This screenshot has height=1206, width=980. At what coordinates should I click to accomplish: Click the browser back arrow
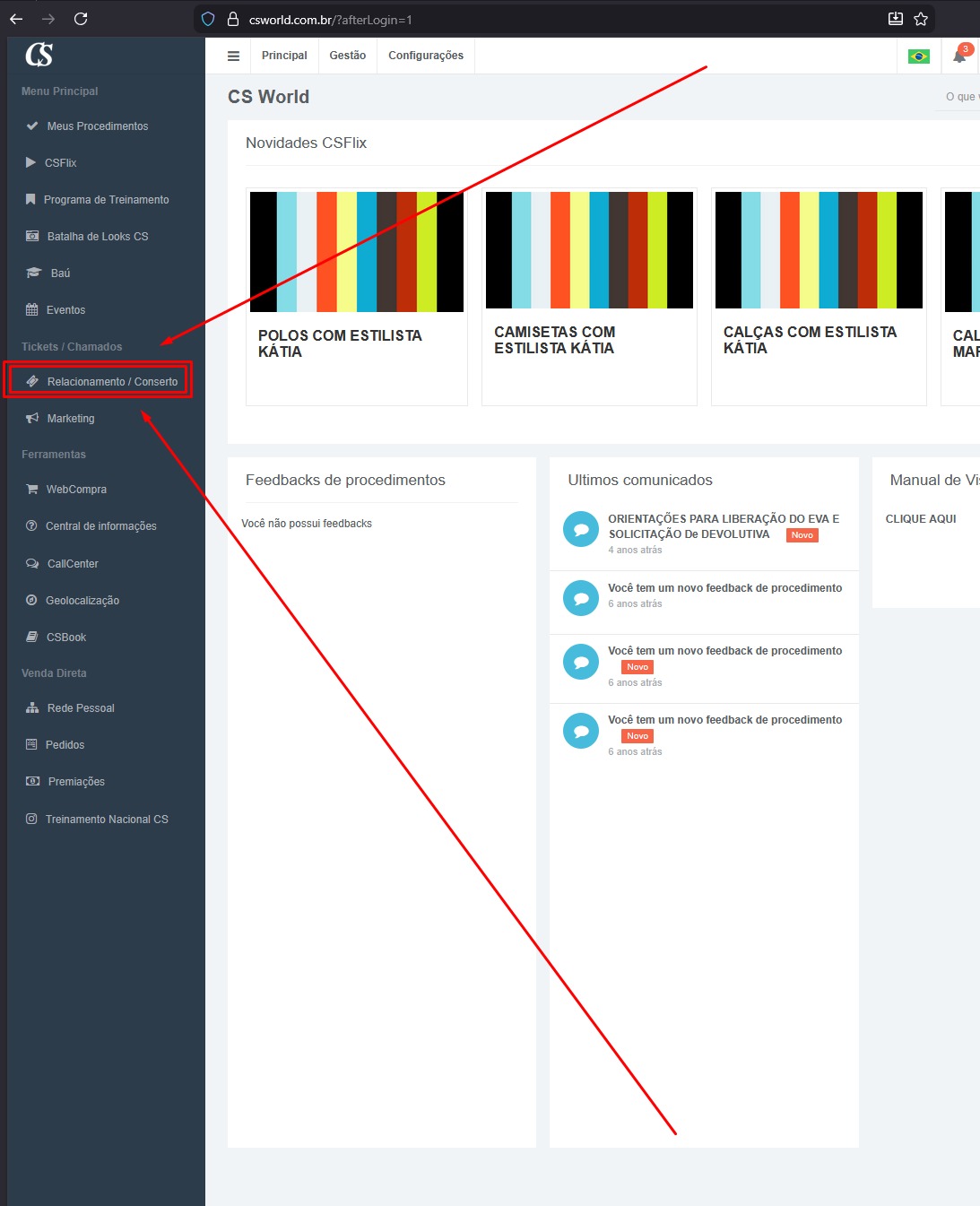(16, 19)
